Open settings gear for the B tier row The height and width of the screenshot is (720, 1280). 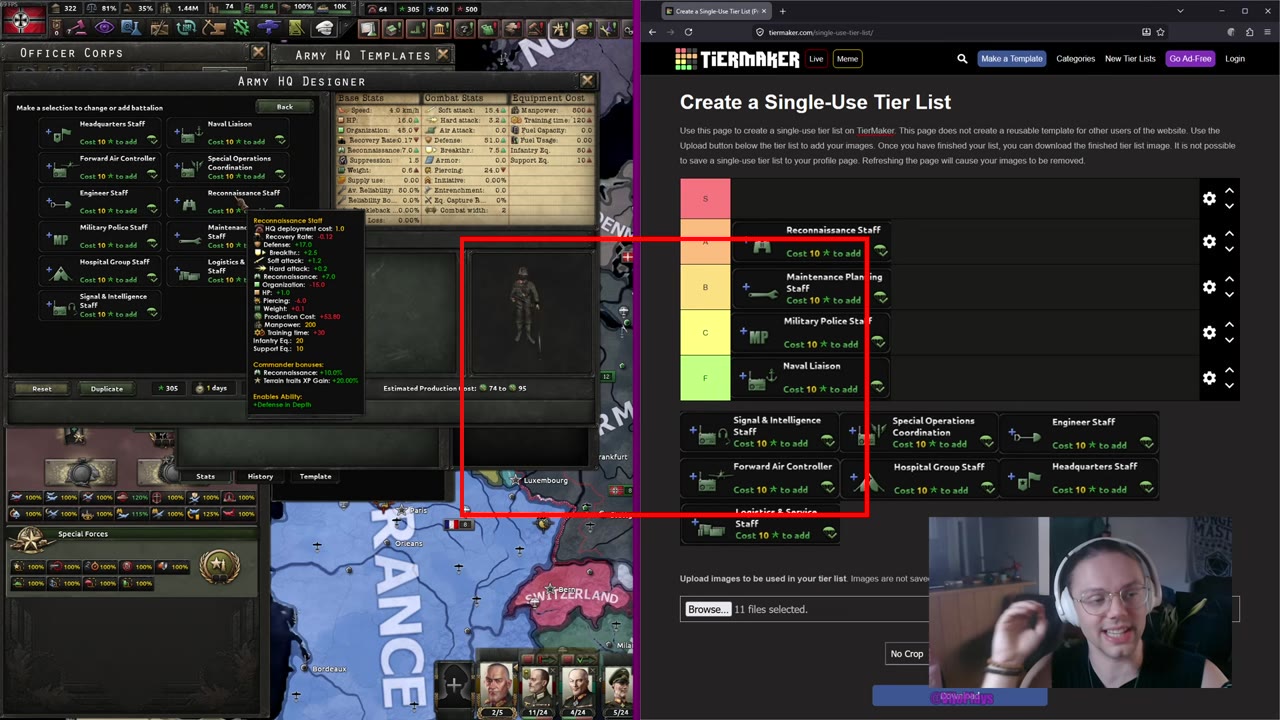coord(1209,287)
